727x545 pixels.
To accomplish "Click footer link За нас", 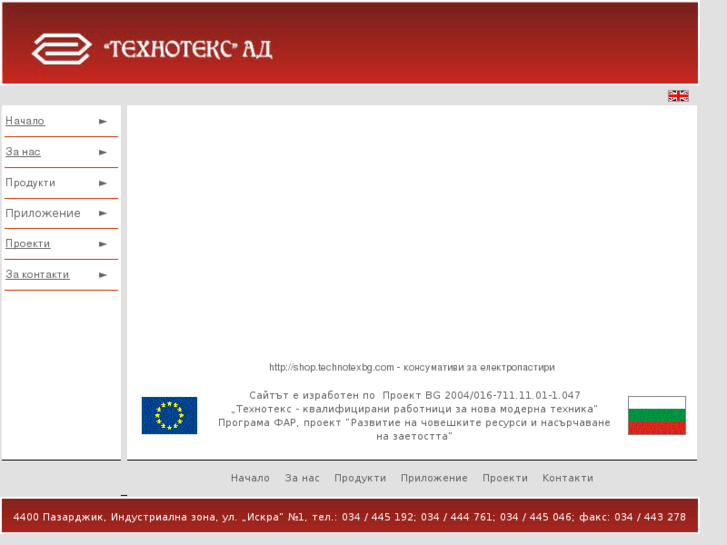I will pyautogui.click(x=302, y=478).
